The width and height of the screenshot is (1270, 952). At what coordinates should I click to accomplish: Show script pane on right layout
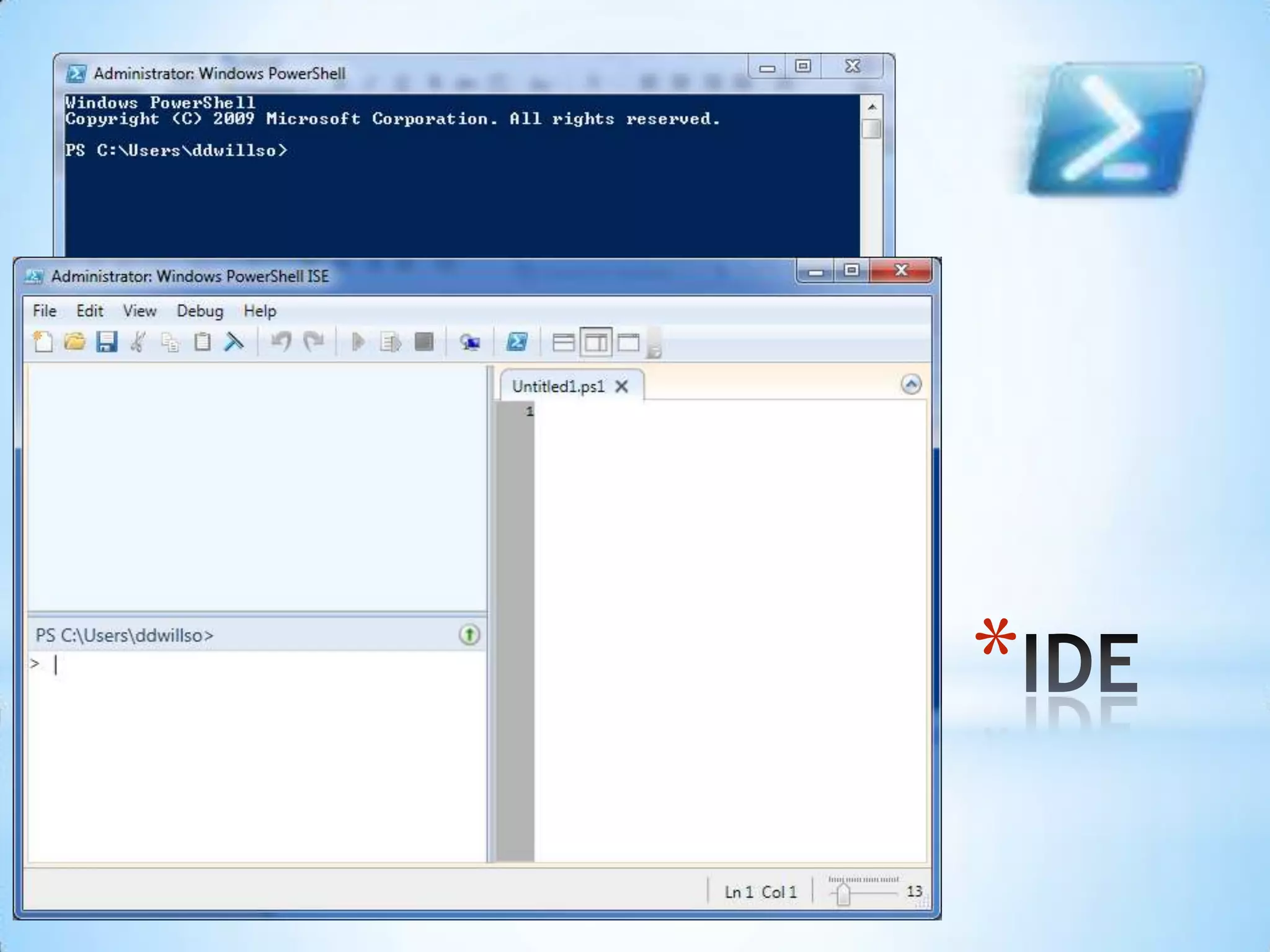[596, 342]
